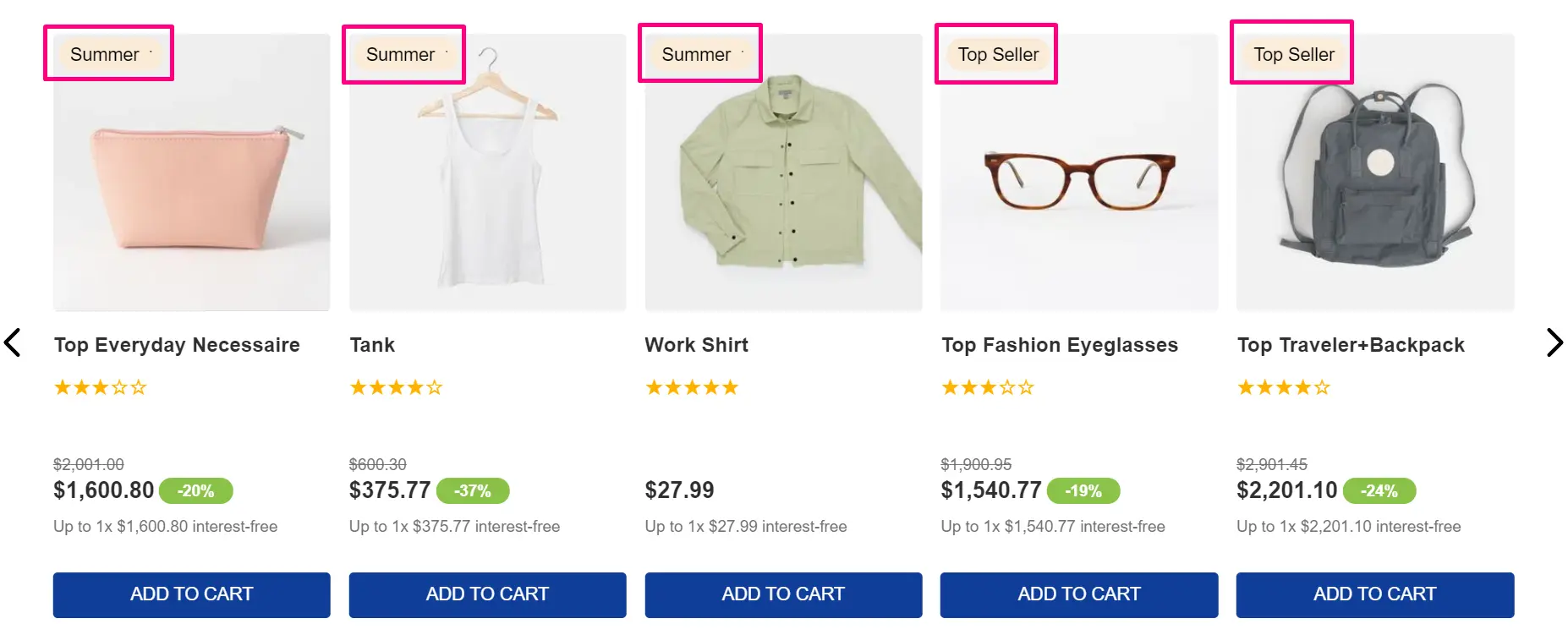Open the Work Shirt product title link
The height and width of the screenshot is (635, 1568).
pyautogui.click(x=696, y=345)
